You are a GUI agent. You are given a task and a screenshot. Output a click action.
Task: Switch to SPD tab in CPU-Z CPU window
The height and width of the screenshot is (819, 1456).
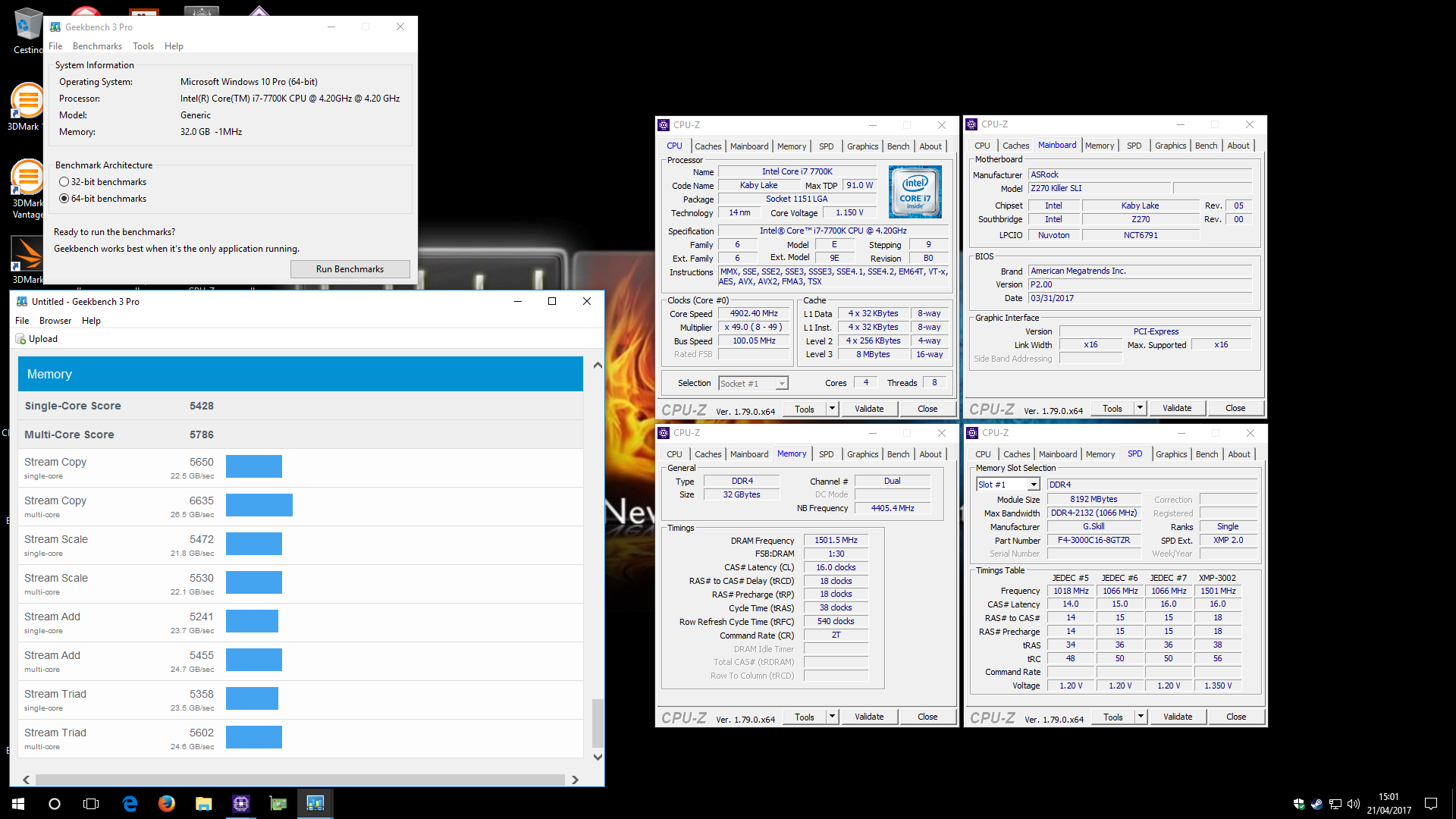(826, 146)
